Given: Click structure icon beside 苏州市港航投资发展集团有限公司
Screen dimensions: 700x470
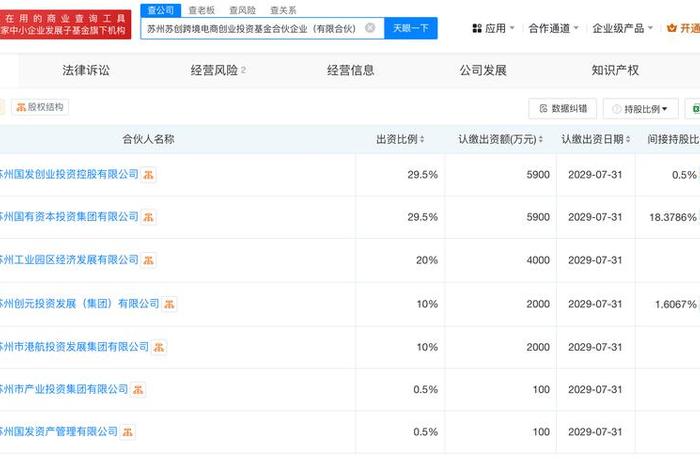Looking at the screenshot, I should (x=159, y=347).
